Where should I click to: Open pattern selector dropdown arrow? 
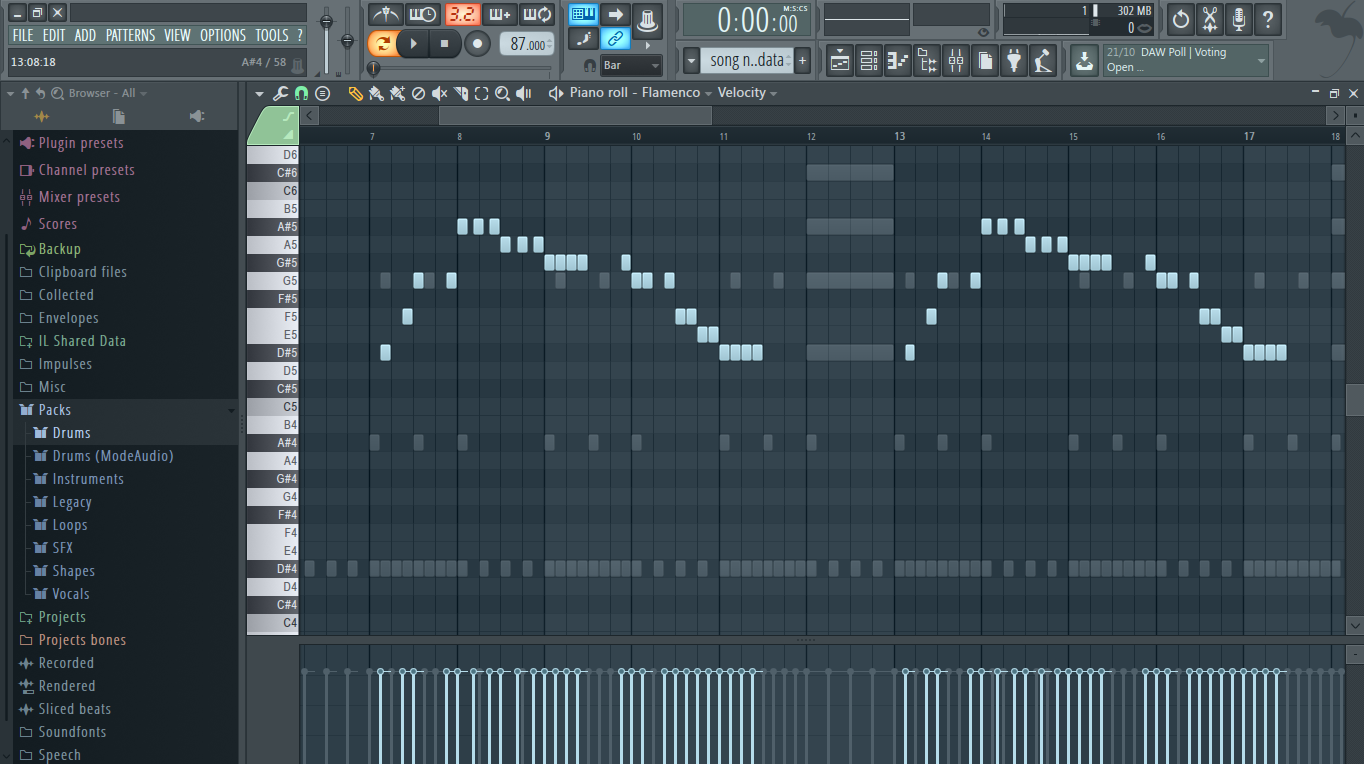(691, 61)
